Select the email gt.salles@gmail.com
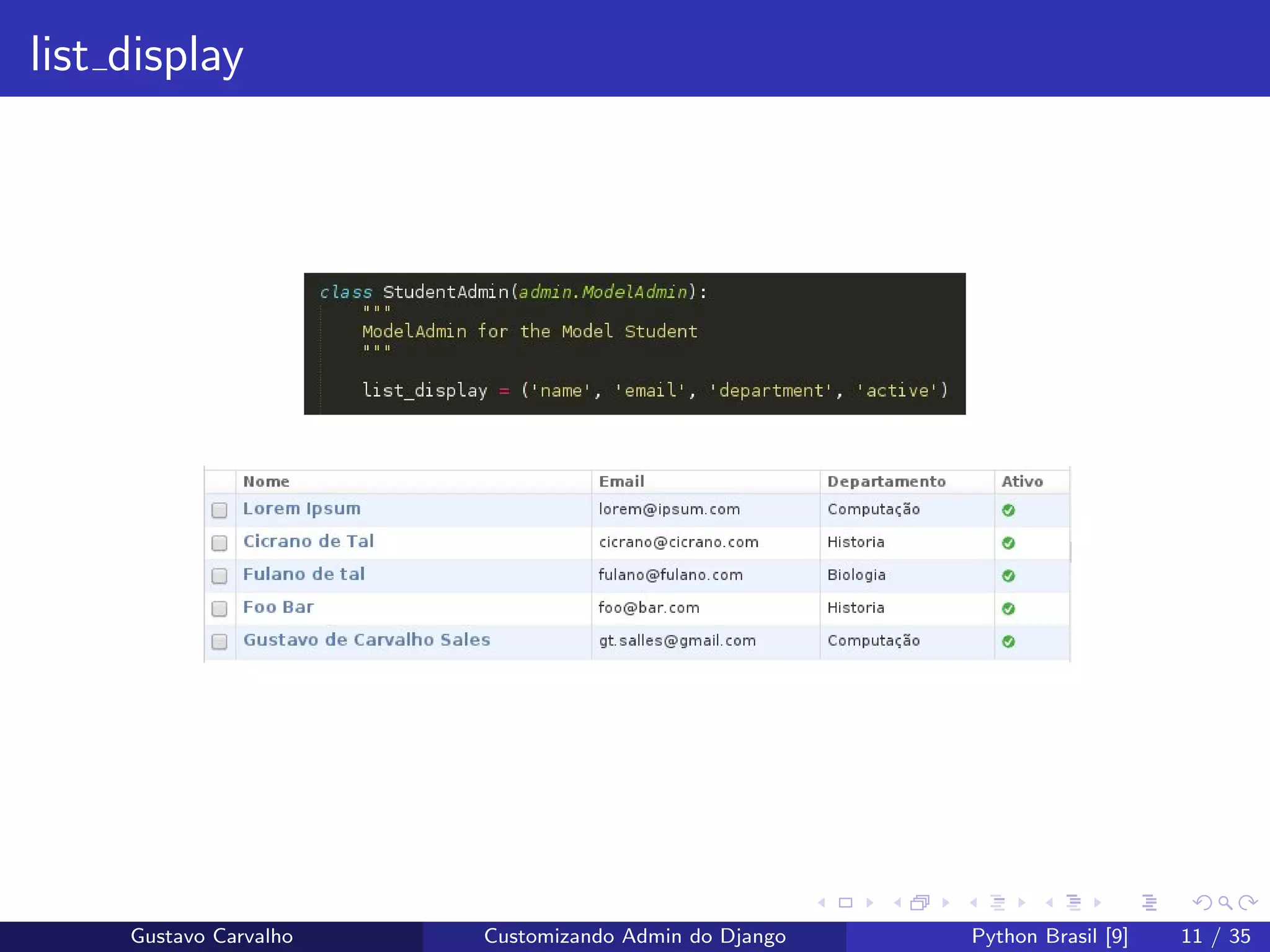The width and height of the screenshot is (1270, 952). 677,641
